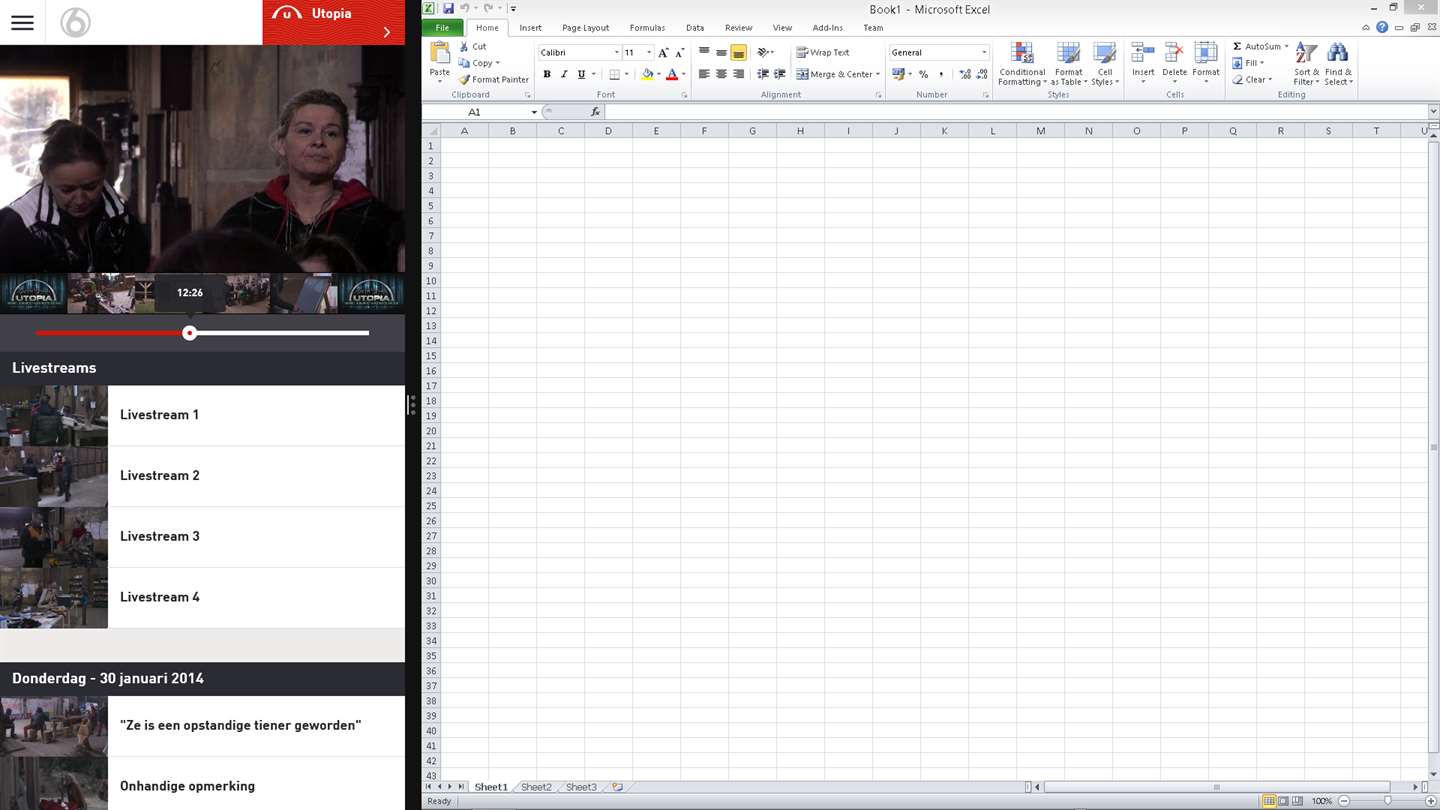Viewport: 1440px width, 810px height.
Task: Apply the red Font Color swatch
Action: (672, 74)
